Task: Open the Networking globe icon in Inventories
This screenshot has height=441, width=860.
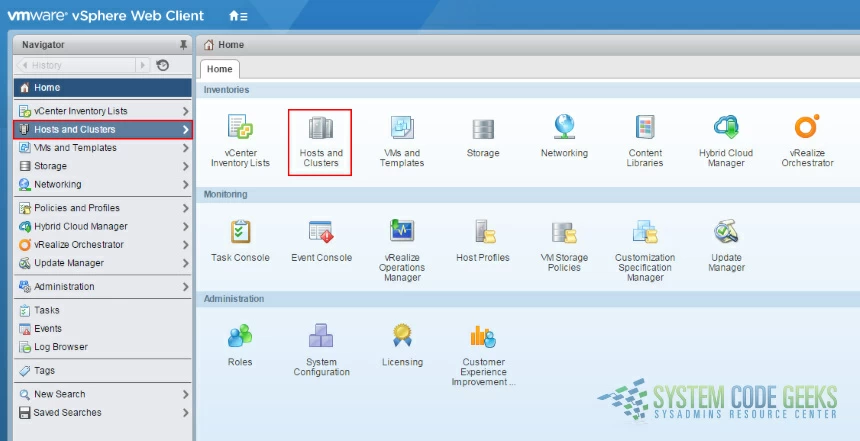Action: 564,127
